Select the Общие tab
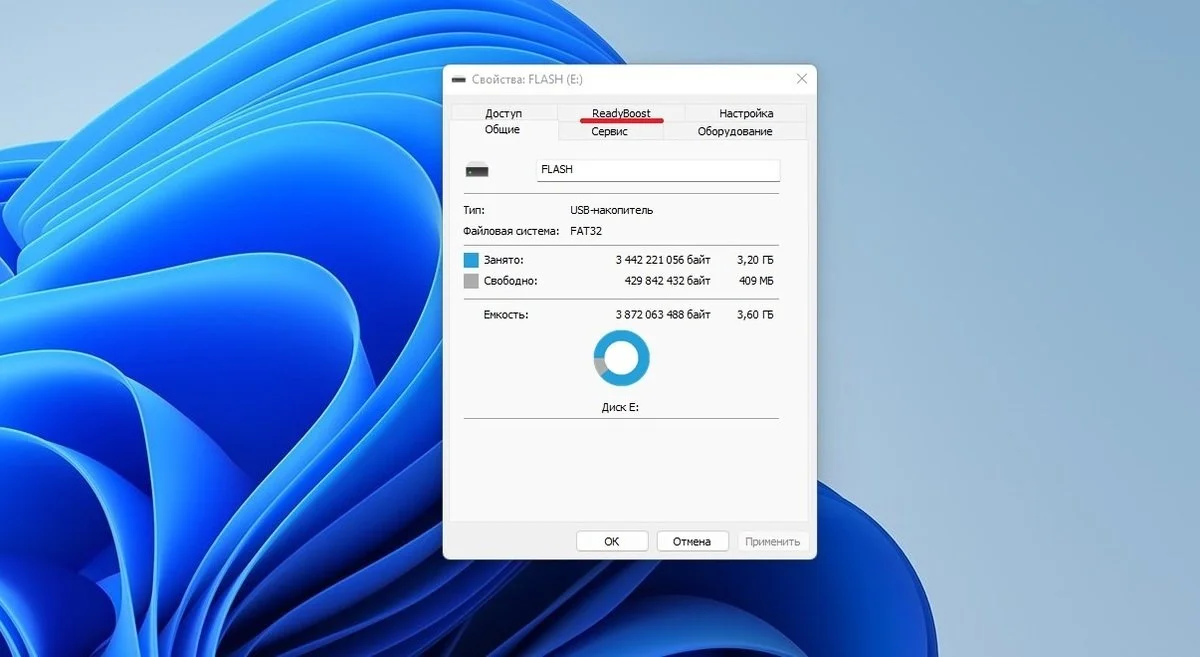 [502, 130]
